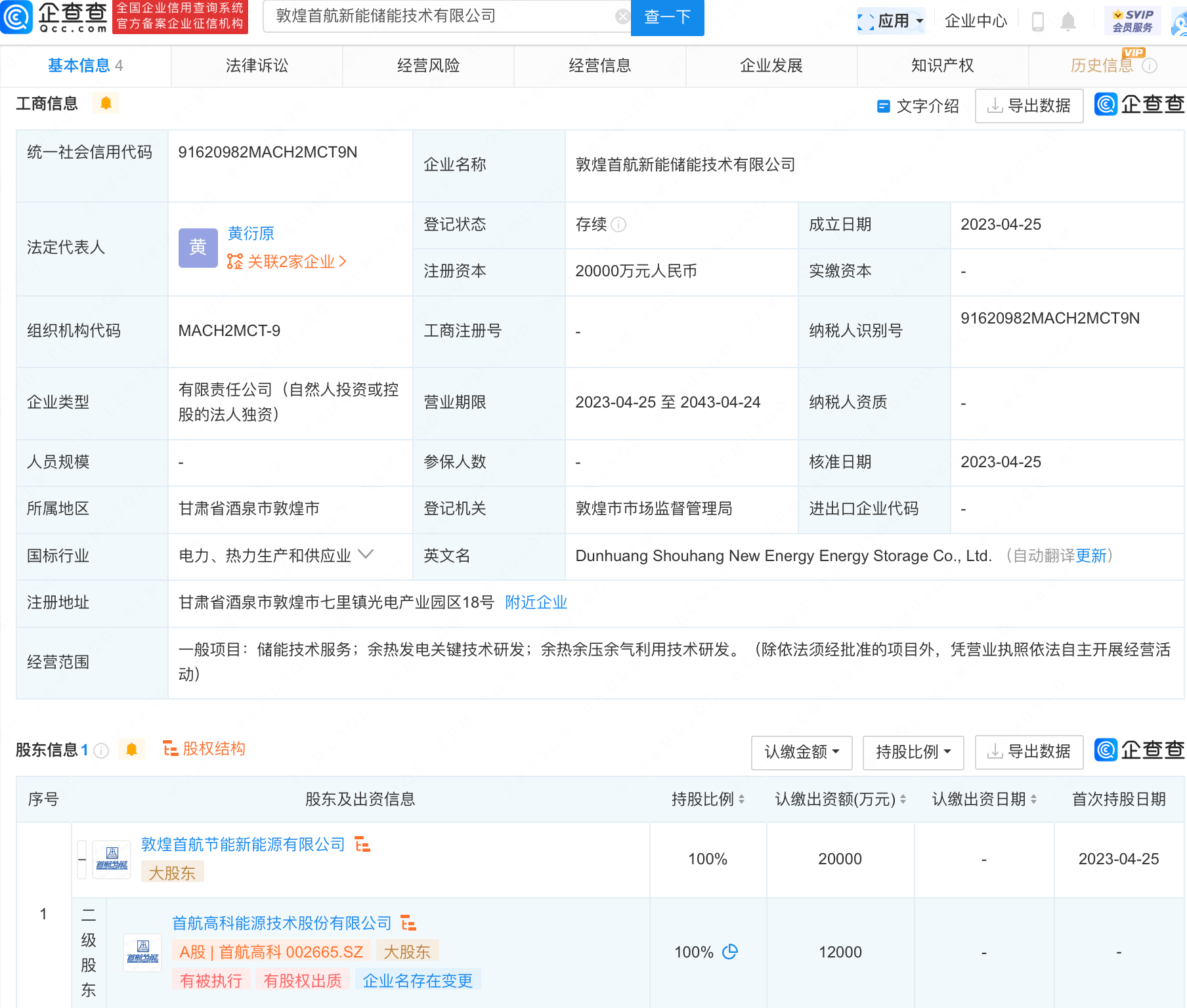Open 附近企业 link
The image size is (1187, 1008).
point(536,602)
